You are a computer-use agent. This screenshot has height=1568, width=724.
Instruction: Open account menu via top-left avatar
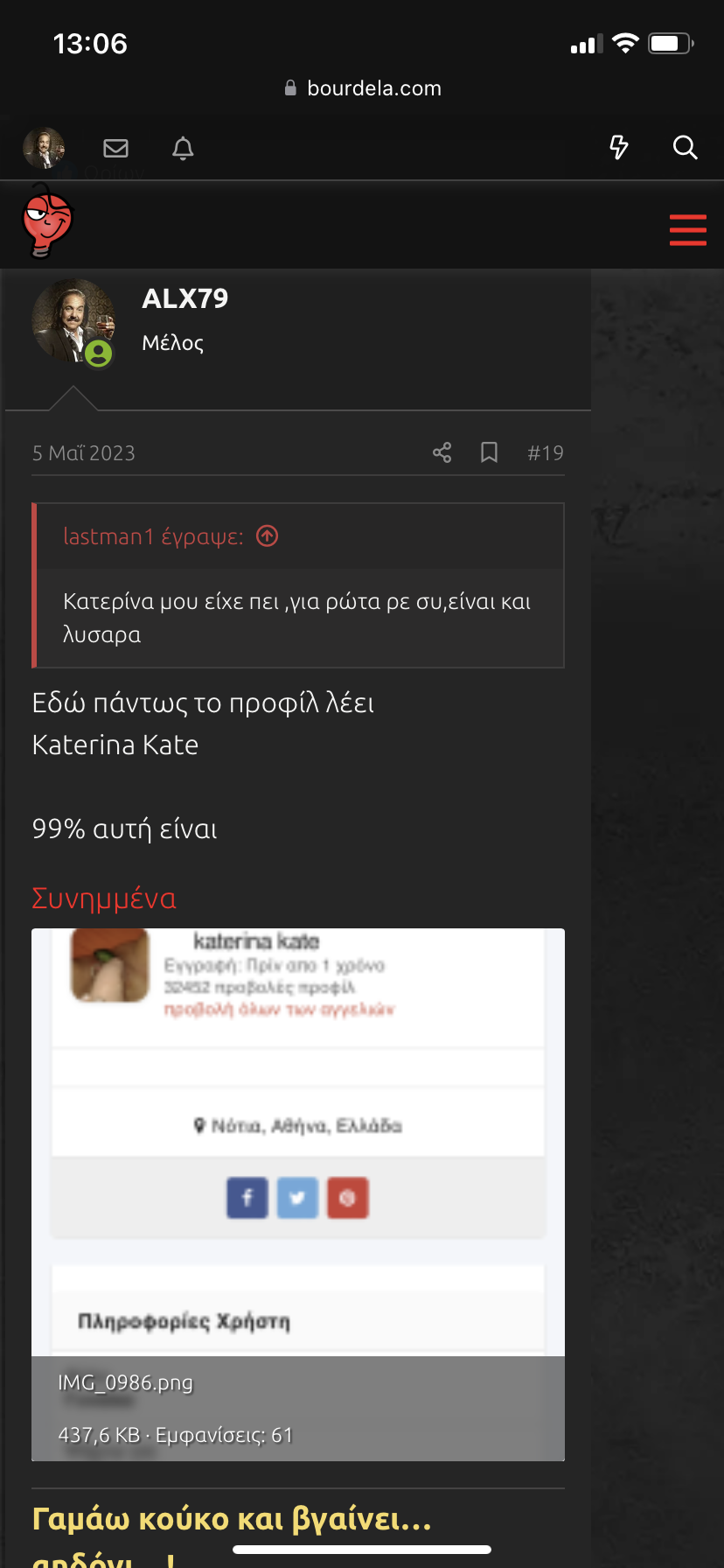44,148
